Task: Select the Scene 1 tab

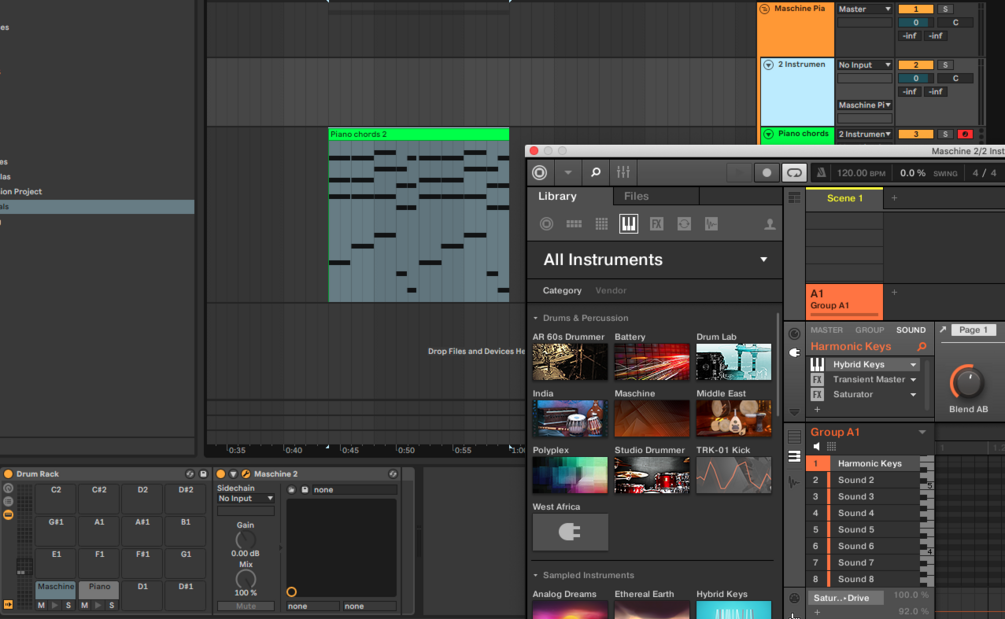Action: (x=844, y=198)
